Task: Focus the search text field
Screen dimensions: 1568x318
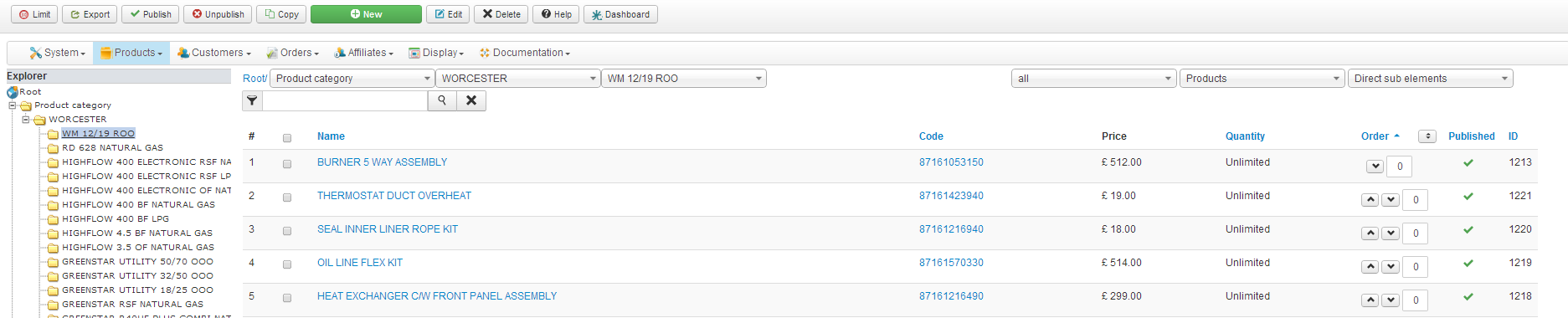Action: click(345, 100)
